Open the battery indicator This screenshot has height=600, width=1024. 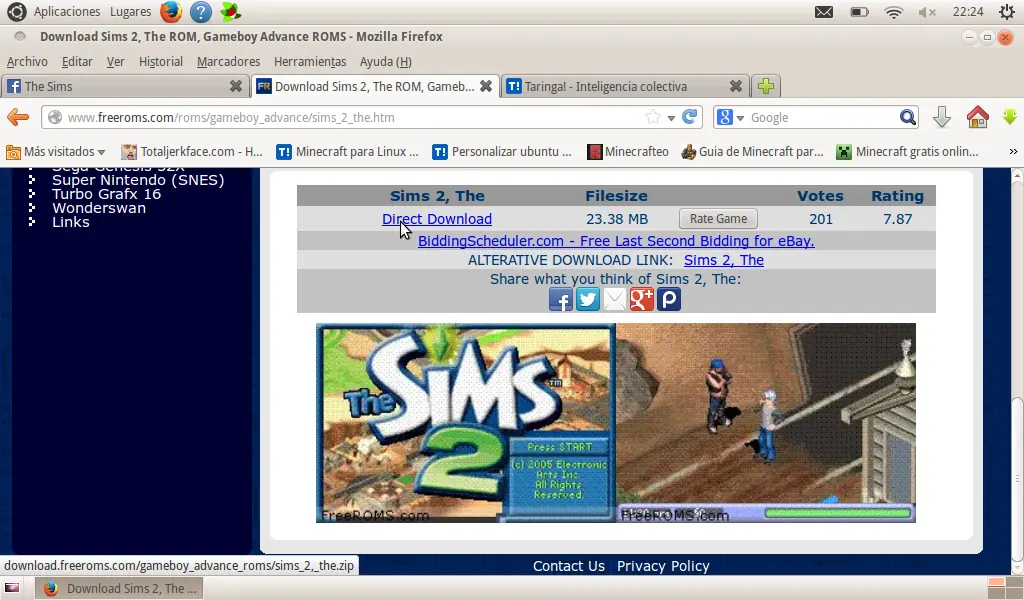pyautogui.click(x=859, y=12)
